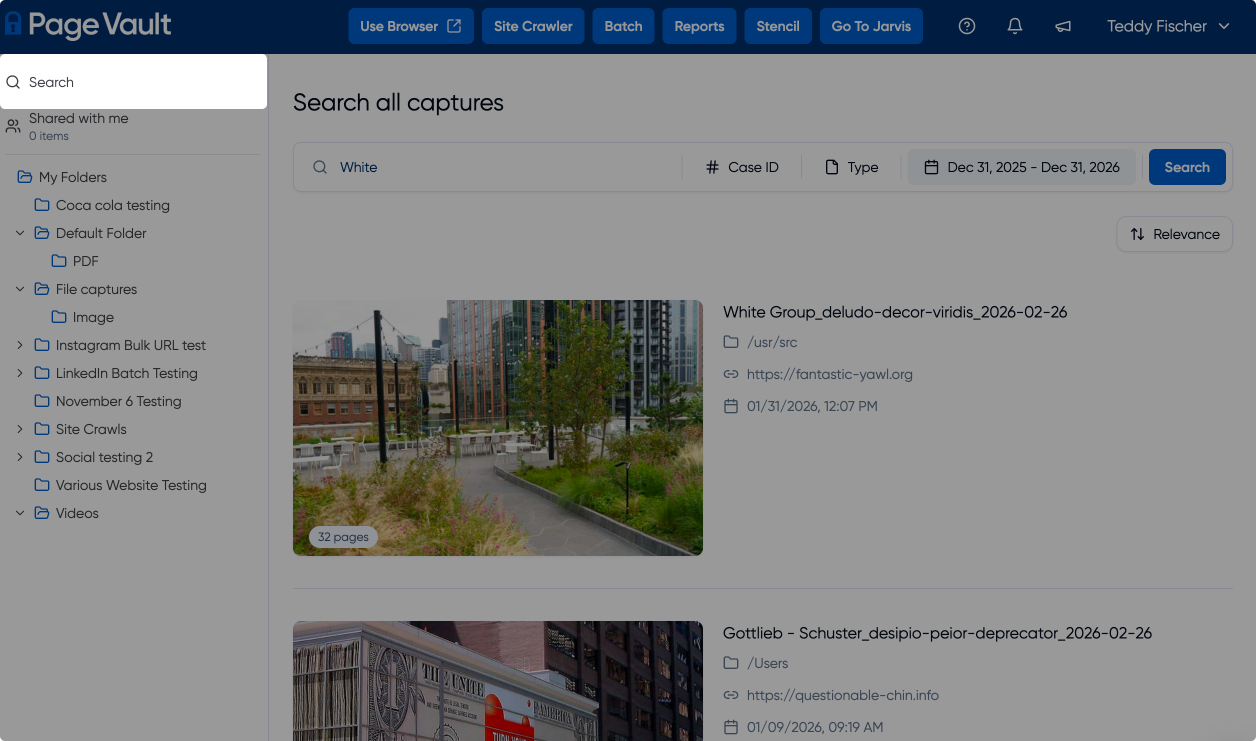Open the Type filter dropdown

[851, 167]
